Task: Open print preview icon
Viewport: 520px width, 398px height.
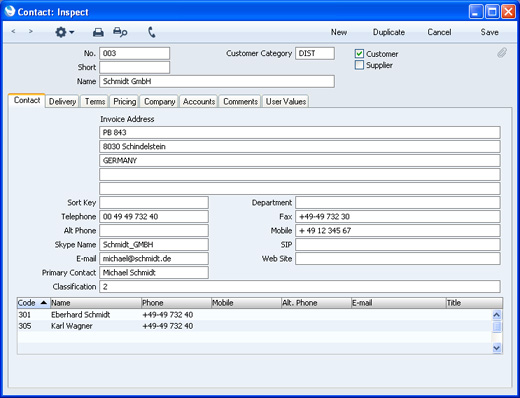Action: point(120,32)
